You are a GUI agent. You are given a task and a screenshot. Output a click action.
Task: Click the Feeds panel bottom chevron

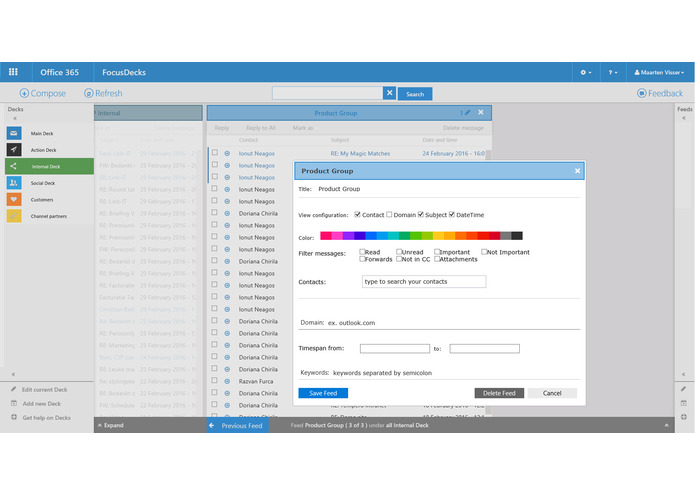683,374
